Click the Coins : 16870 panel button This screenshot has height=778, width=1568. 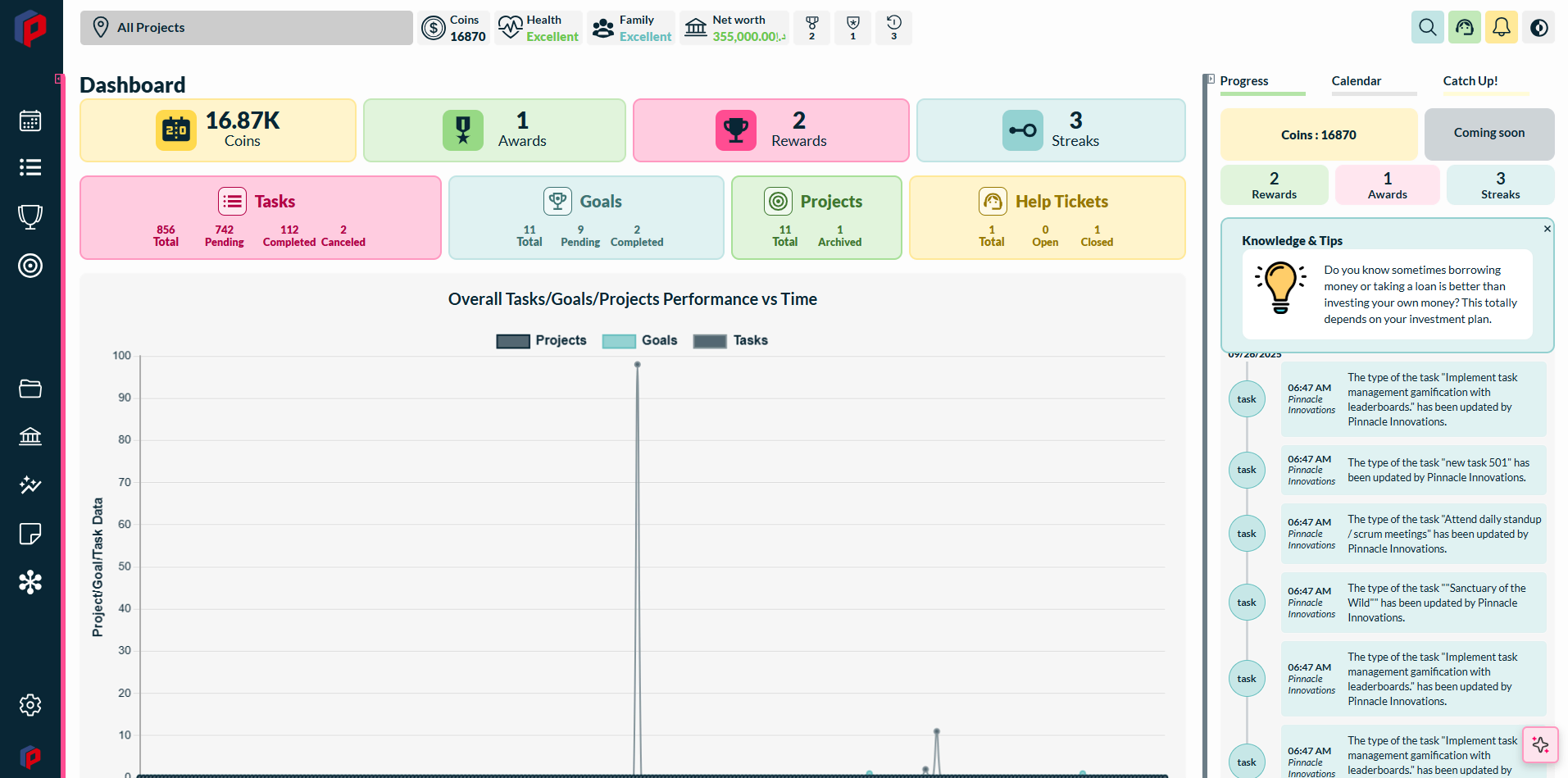(1319, 134)
